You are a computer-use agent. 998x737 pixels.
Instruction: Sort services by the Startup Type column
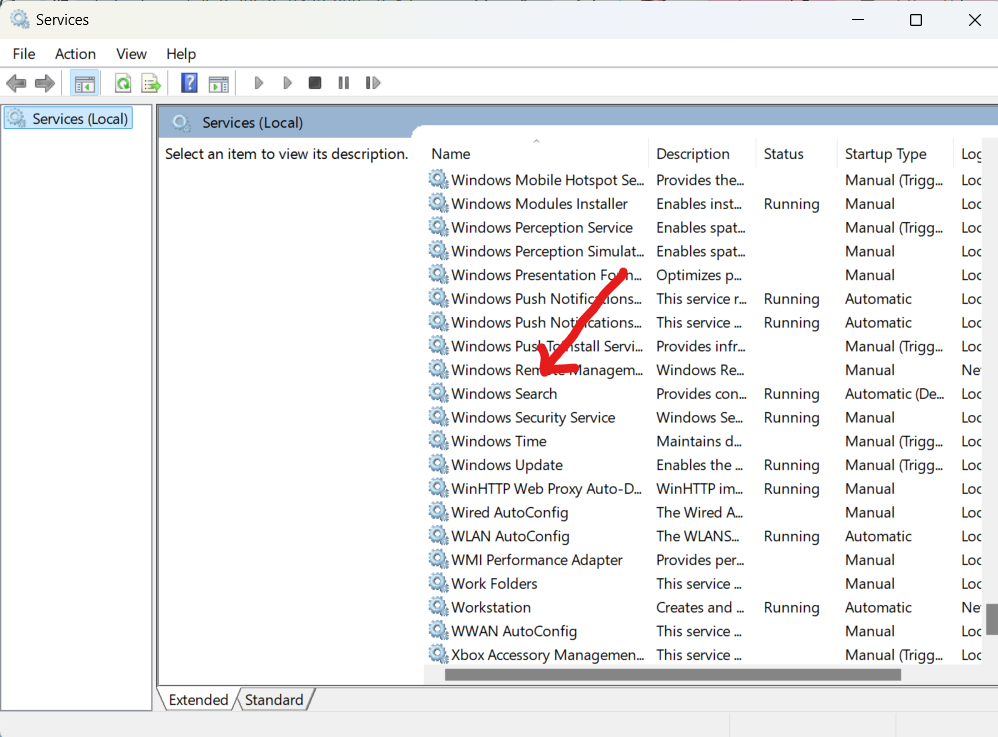pyautogui.click(x=886, y=153)
